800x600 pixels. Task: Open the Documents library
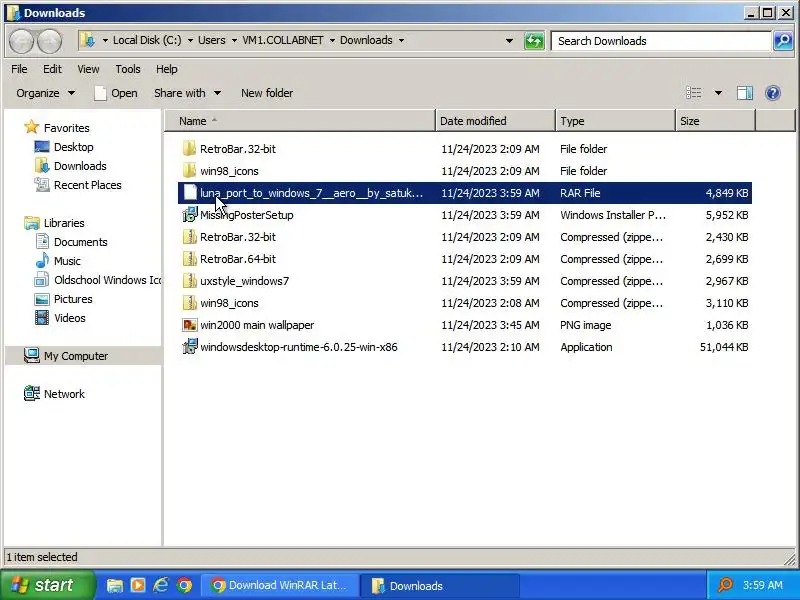coord(81,242)
